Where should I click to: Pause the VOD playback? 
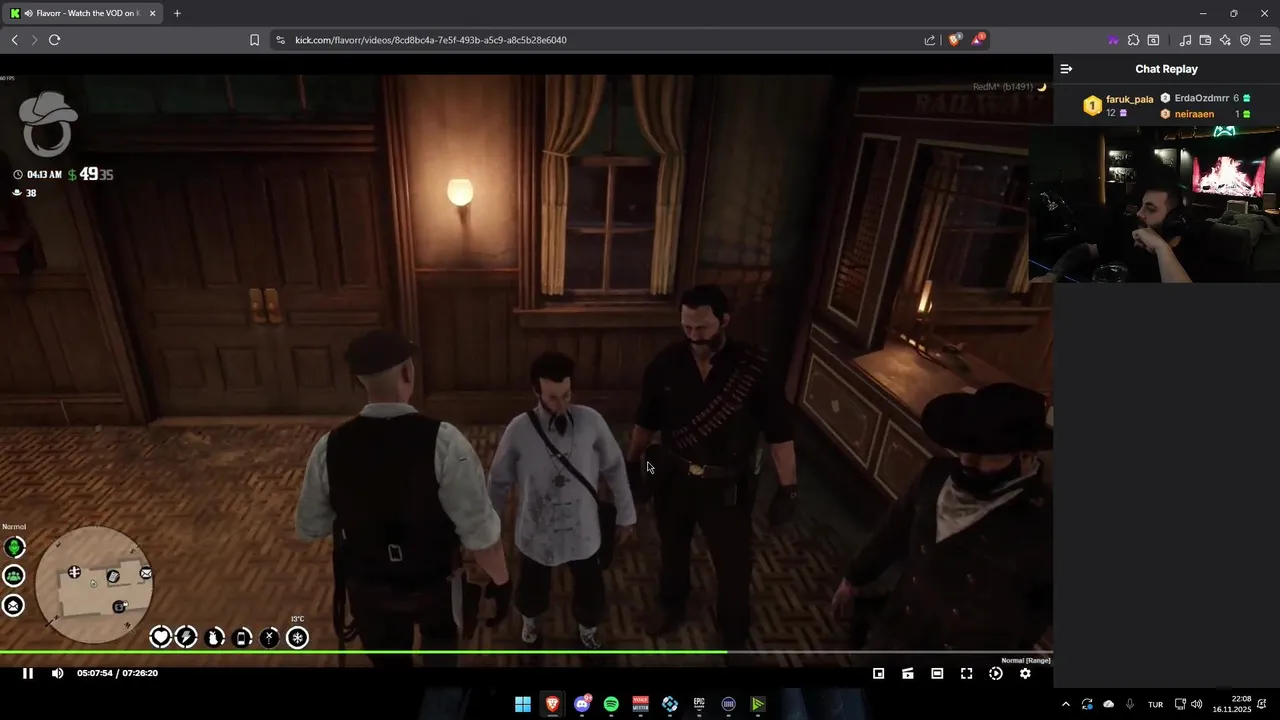pos(28,673)
